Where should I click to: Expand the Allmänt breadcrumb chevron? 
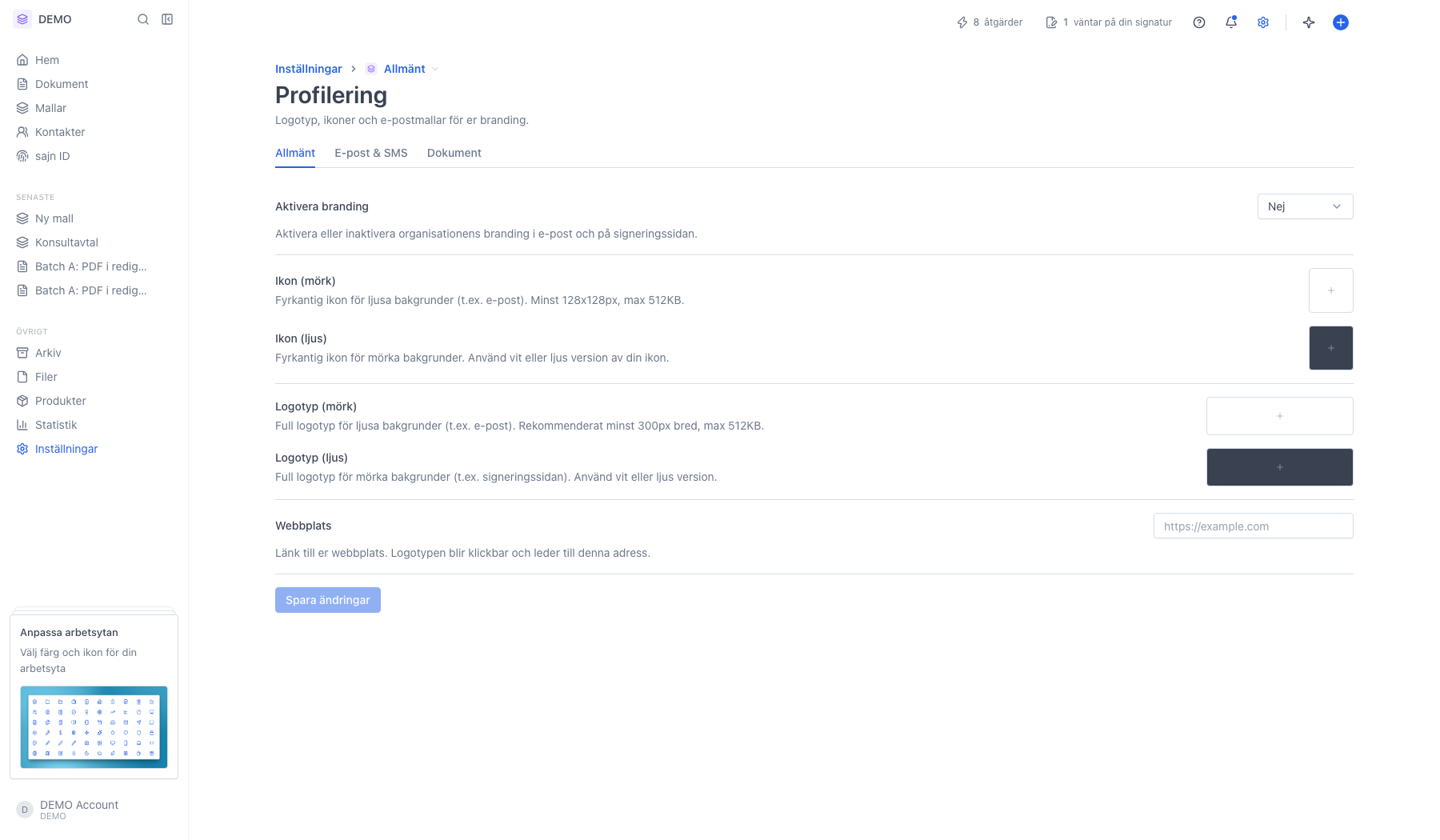(x=435, y=69)
